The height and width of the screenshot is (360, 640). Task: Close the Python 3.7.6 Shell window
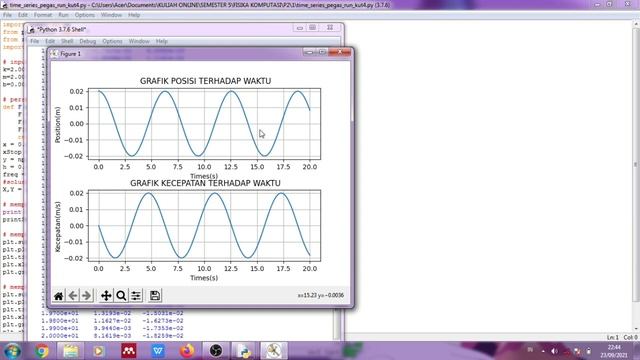tap(330, 27)
